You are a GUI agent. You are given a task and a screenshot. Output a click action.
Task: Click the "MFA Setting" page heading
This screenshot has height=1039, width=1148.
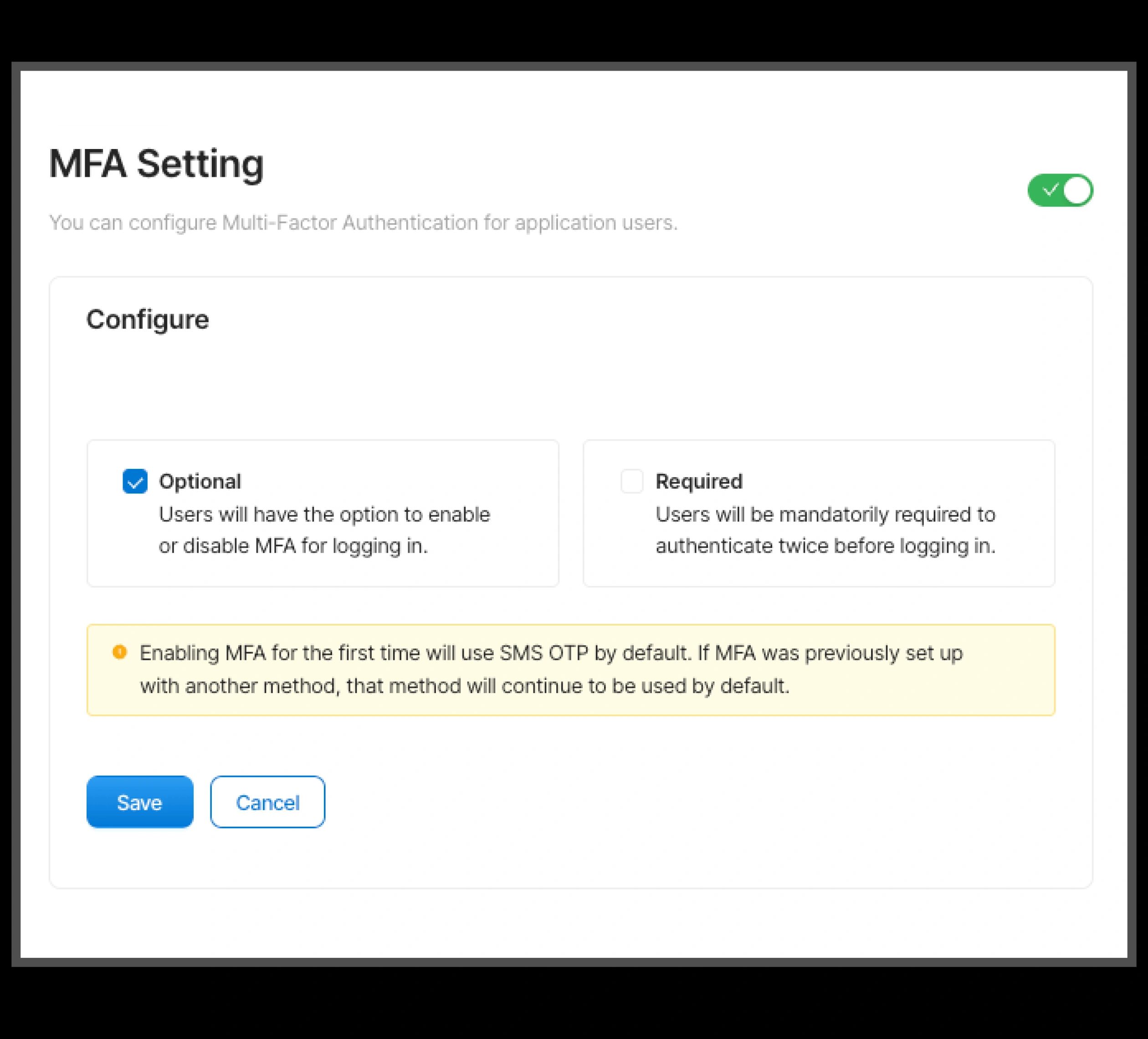(x=156, y=164)
